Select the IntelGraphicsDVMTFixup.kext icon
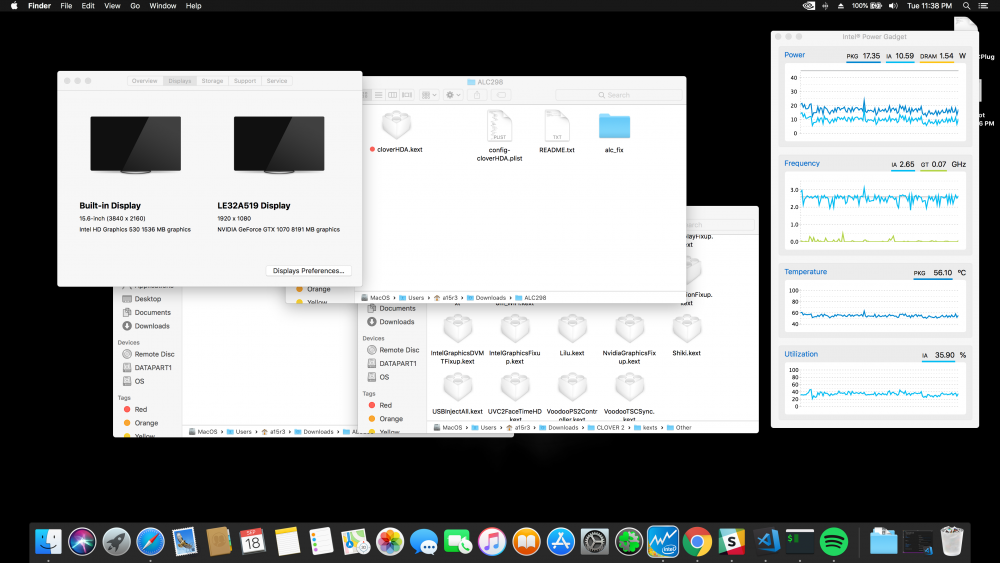The height and width of the screenshot is (563, 1000). click(457, 330)
